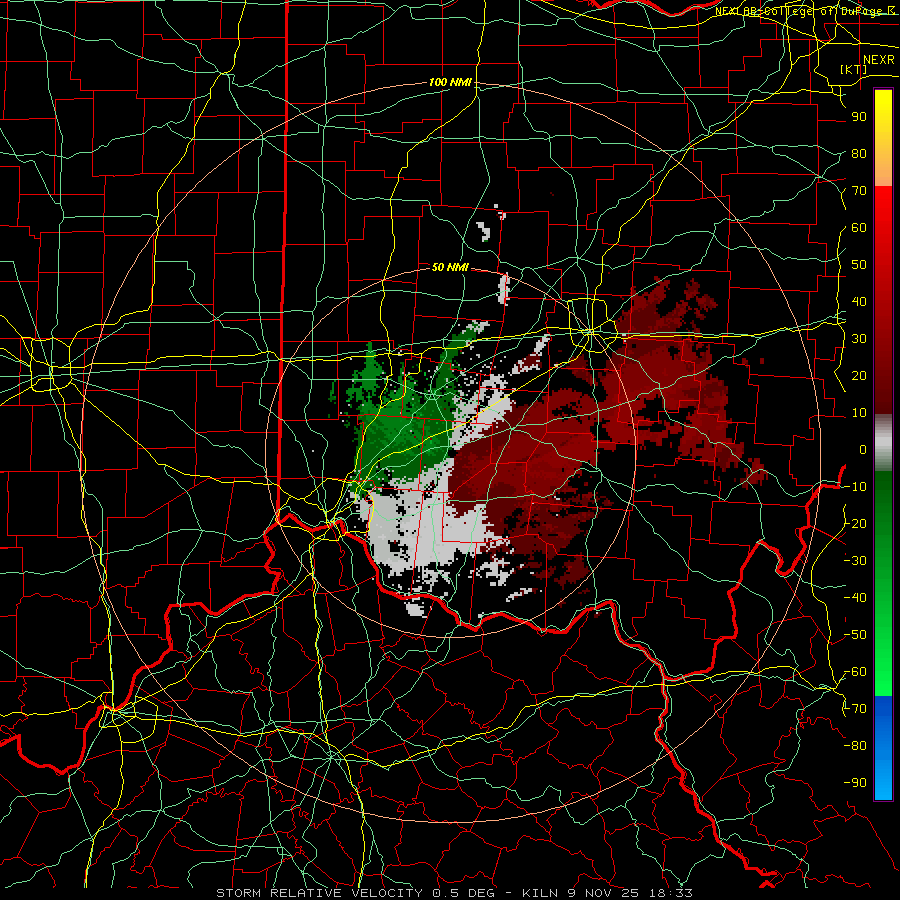The image size is (900, 900).
Task: Click the 20 value on velocity scale
Action: point(859,376)
